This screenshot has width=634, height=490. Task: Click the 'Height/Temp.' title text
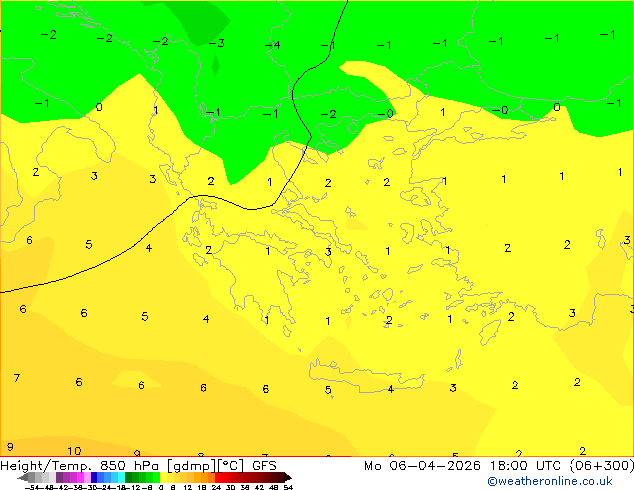46,466
